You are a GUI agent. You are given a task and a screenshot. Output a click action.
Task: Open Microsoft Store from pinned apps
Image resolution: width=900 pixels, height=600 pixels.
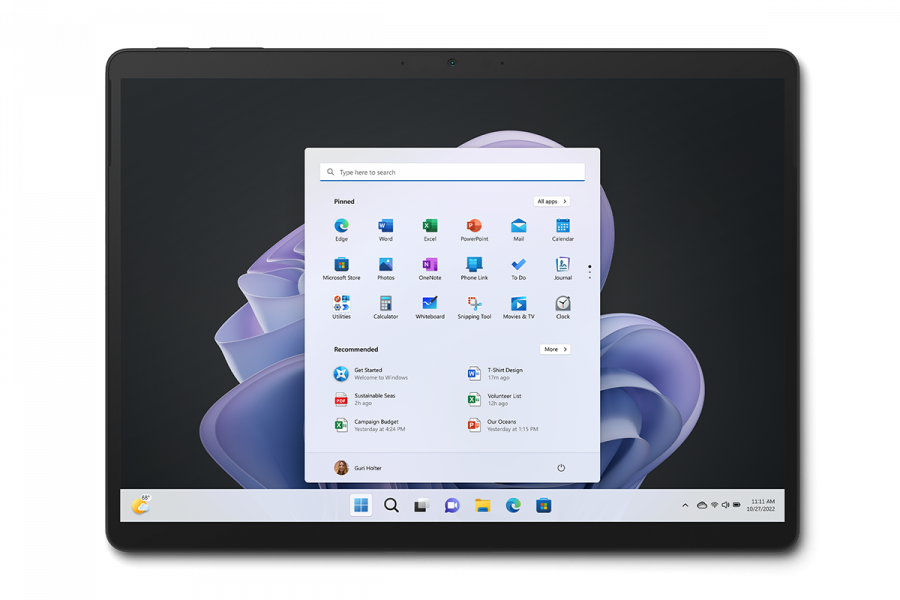point(341,266)
